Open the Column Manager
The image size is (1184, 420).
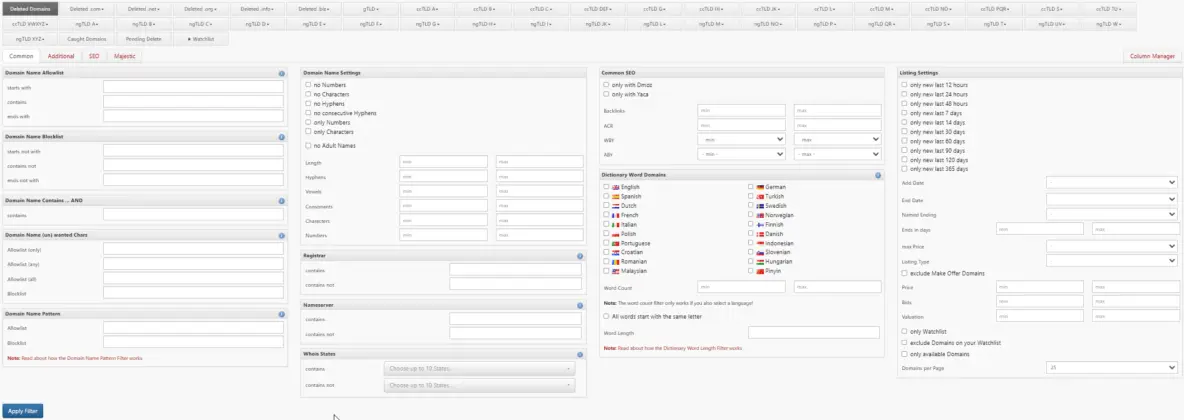click(x=1152, y=56)
